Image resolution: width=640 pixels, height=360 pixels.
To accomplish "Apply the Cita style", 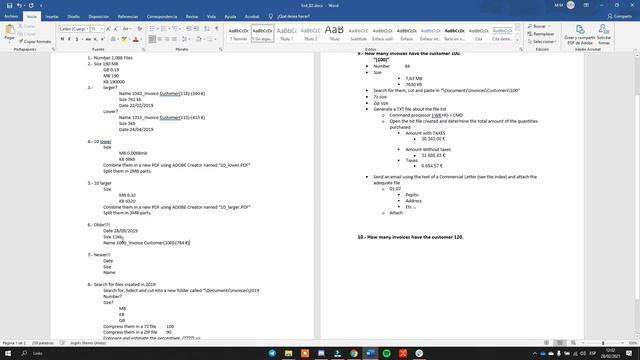I will (x=478, y=33).
